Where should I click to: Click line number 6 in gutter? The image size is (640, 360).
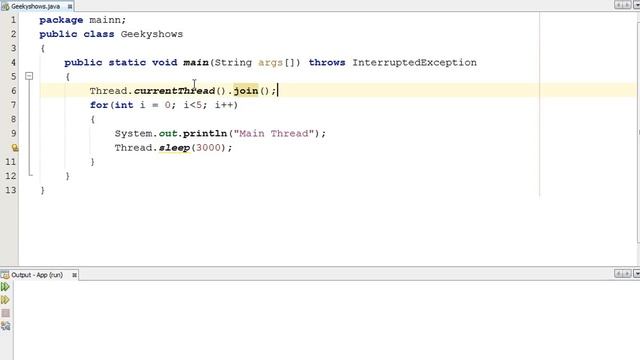point(13,91)
